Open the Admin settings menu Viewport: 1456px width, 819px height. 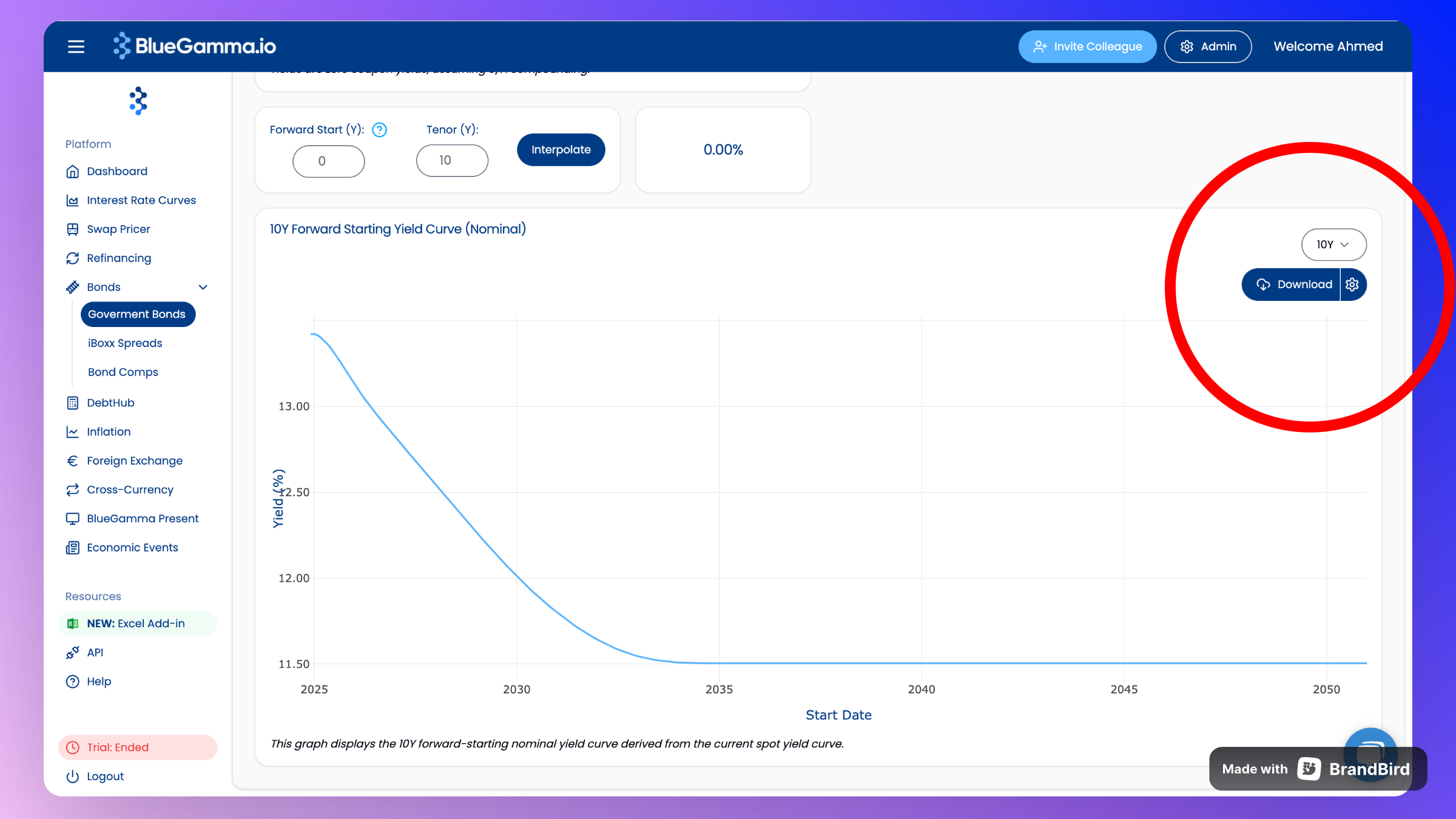tap(1207, 47)
